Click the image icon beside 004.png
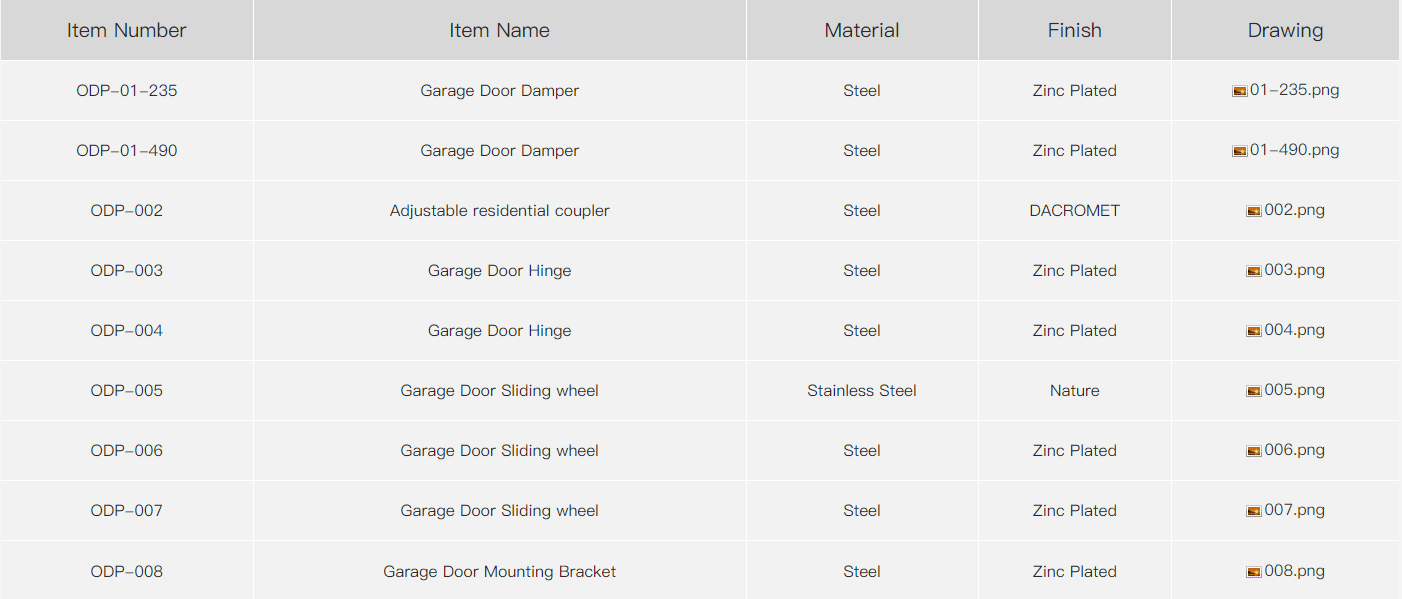This screenshot has height=599, width=1402. [x=1254, y=331]
